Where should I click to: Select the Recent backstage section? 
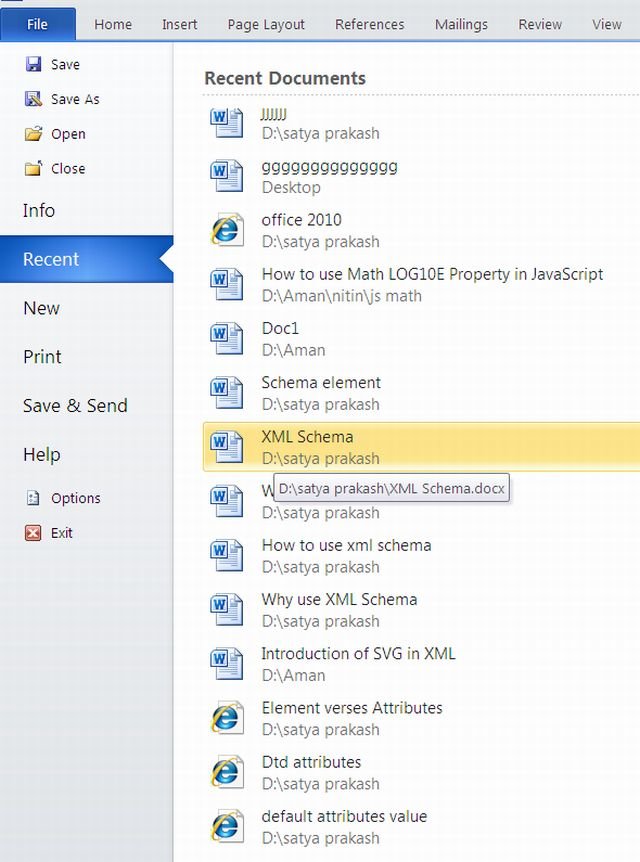click(x=86, y=259)
